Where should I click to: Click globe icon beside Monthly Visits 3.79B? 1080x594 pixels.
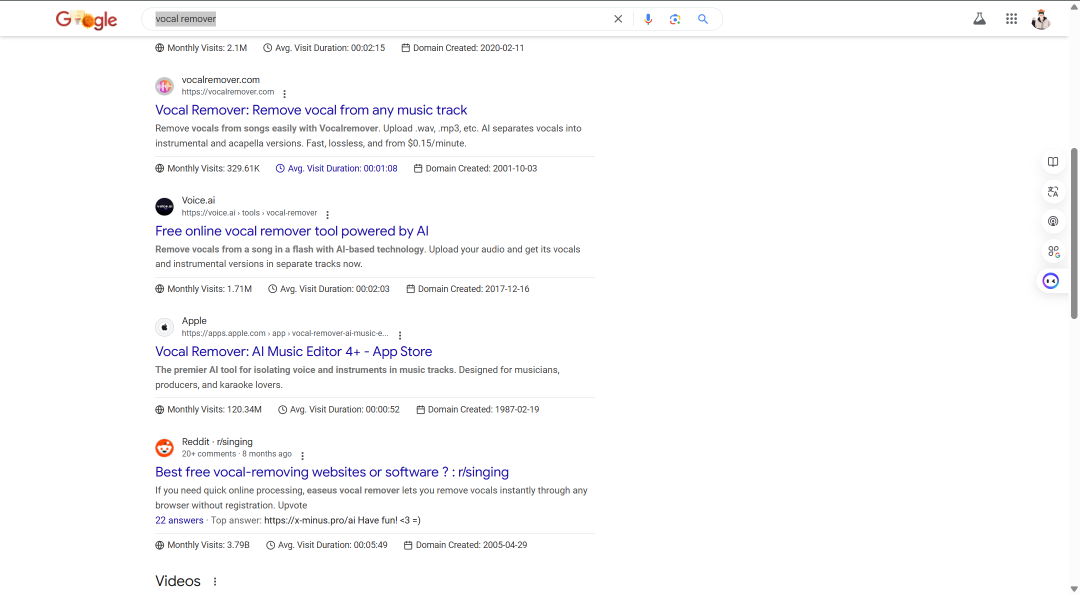point(160,545)
